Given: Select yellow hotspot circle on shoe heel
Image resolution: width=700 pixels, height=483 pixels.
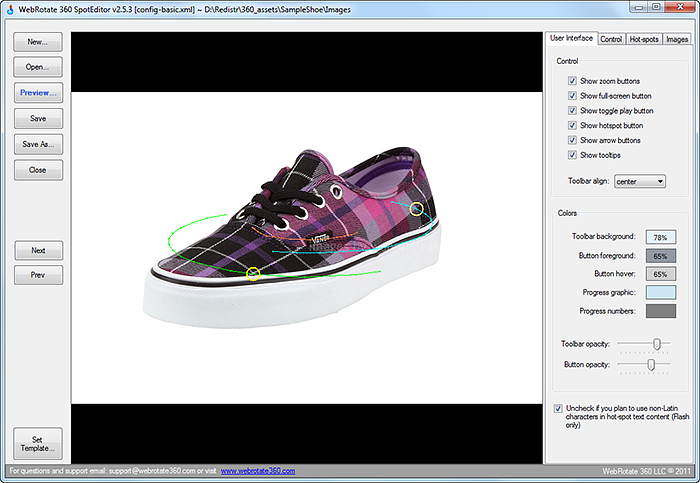Looking at the screenshot, I should click(x=416, y=208).
